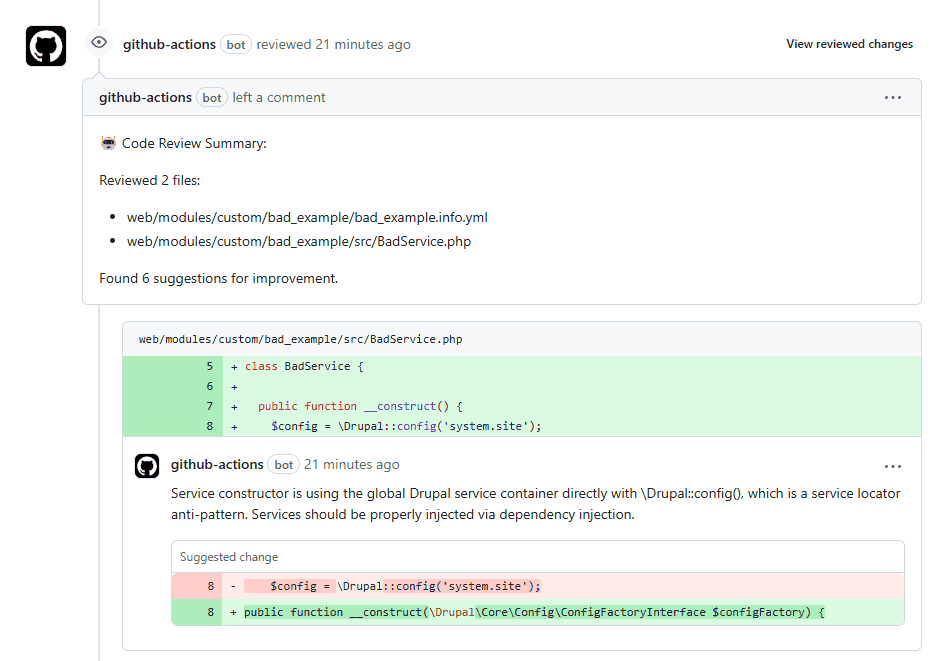
Task: Open the inline comment three-dot menu
Action: [893, 467]
